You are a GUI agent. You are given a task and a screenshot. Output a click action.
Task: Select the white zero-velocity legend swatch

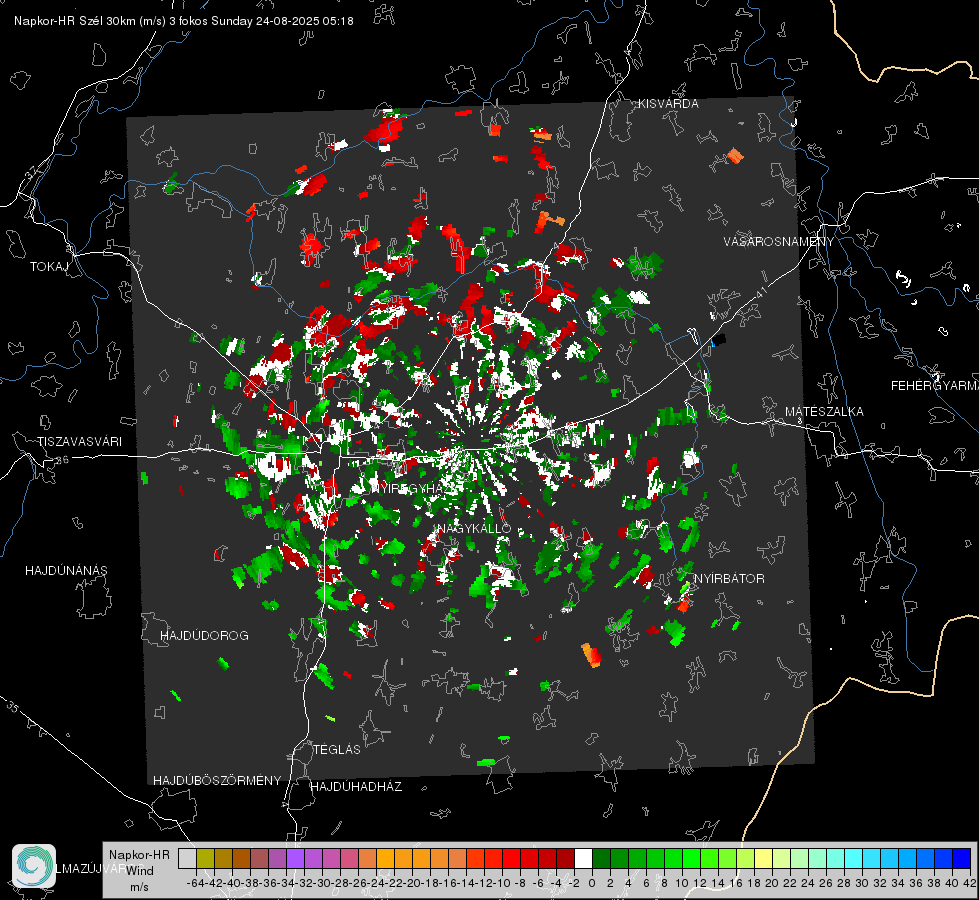click(583, 858)
